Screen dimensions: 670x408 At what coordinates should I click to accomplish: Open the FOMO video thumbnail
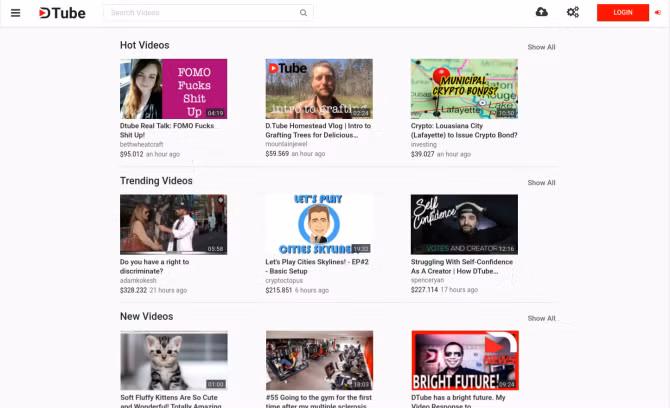tap(173, 89)
